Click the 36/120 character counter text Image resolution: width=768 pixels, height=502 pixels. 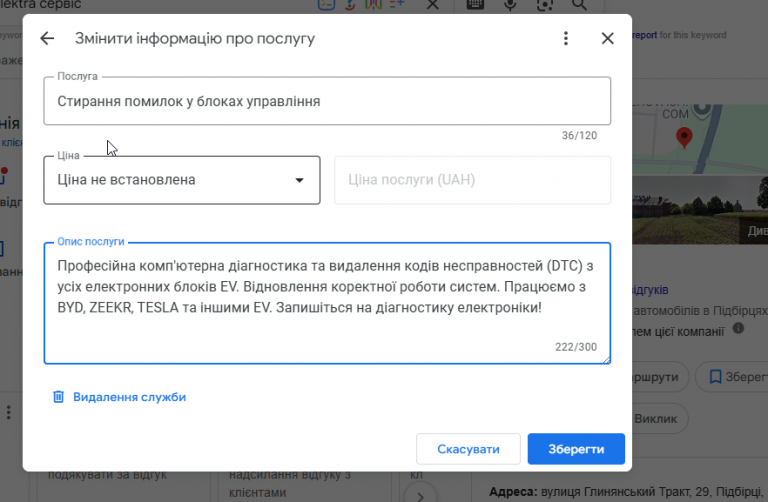click(x=579, y=136)
